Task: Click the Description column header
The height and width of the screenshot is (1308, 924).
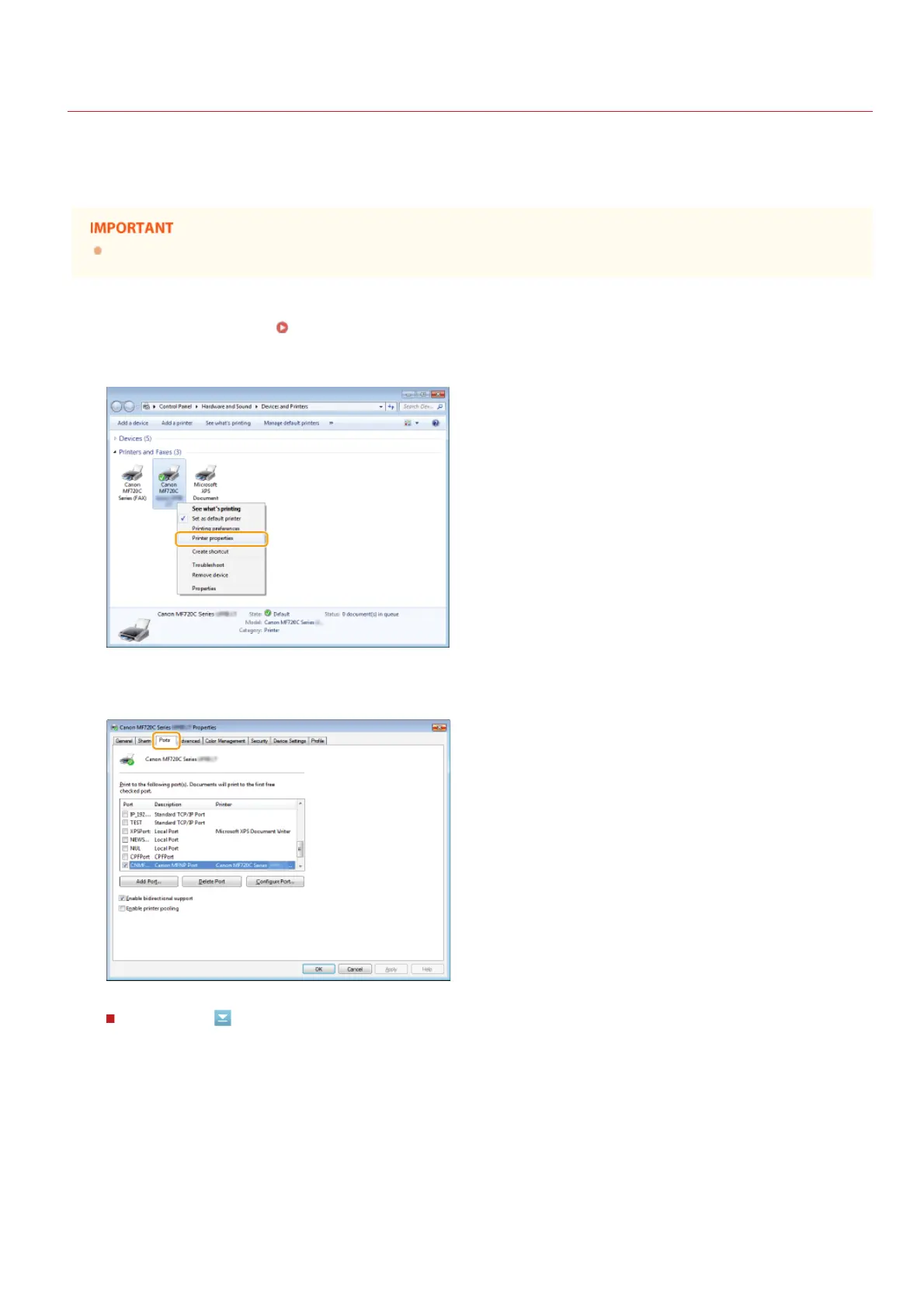Action: tap(168, 805)
